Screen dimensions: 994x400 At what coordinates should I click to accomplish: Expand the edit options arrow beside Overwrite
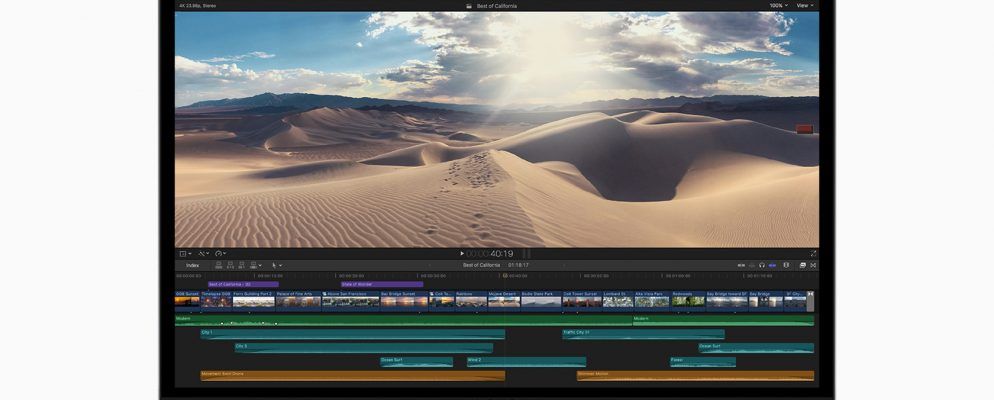coord(261,266)
